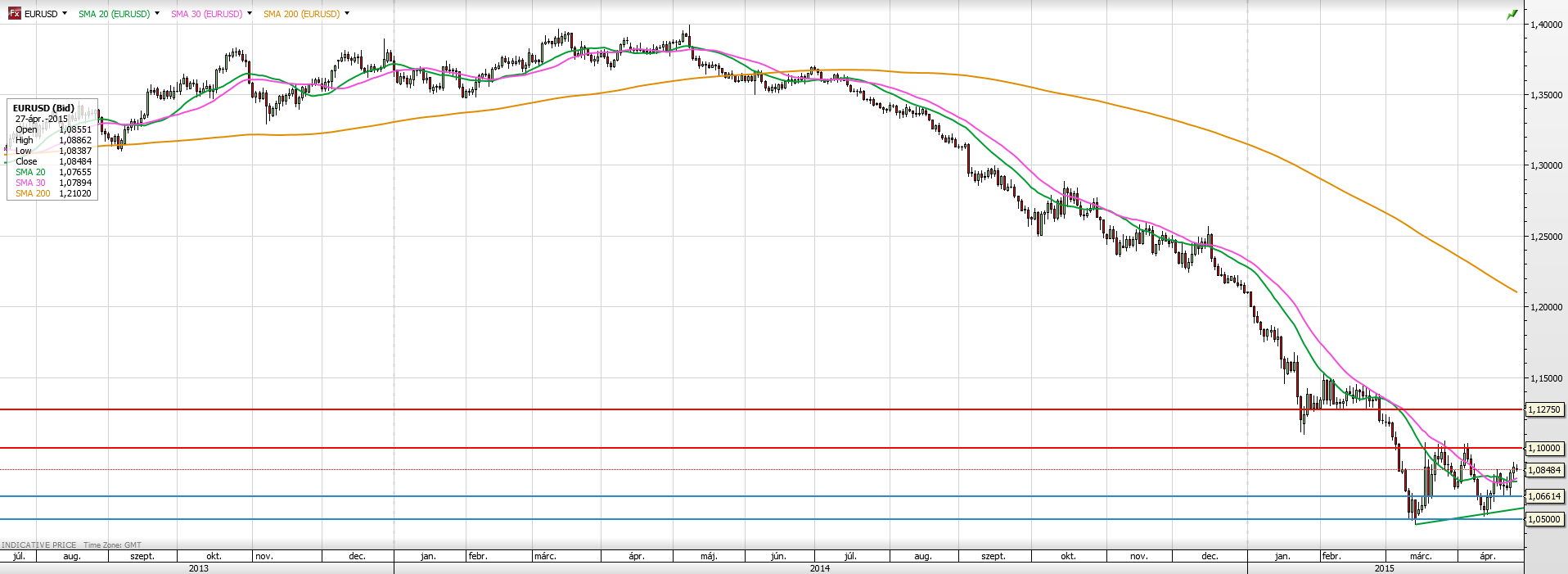1568x574 pixels.
Task: Select the 1,08484 current price tag on axis
Action: pos(1544,470)
